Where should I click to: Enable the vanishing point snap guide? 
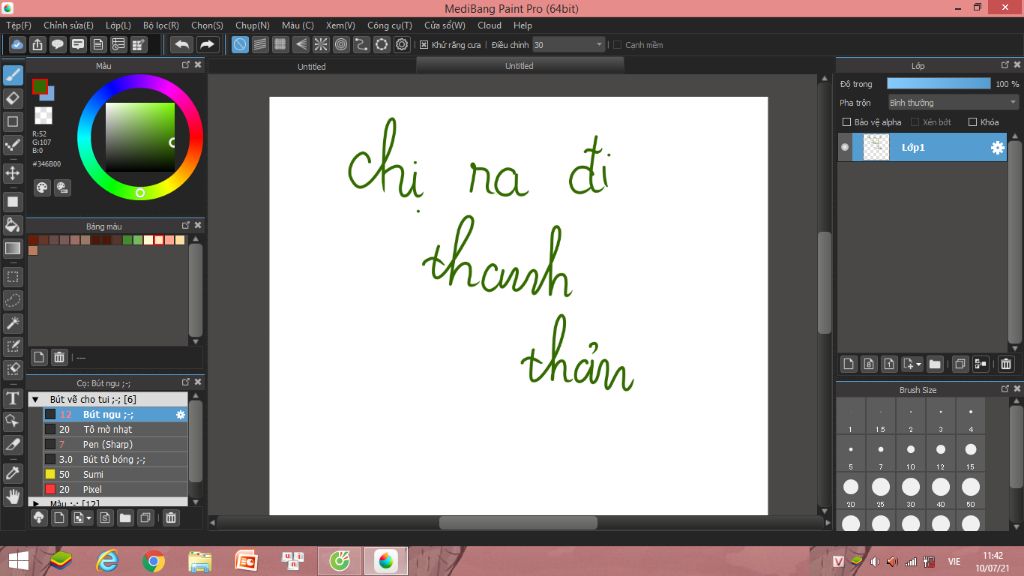pyautogui.click(x=300, y=44)
